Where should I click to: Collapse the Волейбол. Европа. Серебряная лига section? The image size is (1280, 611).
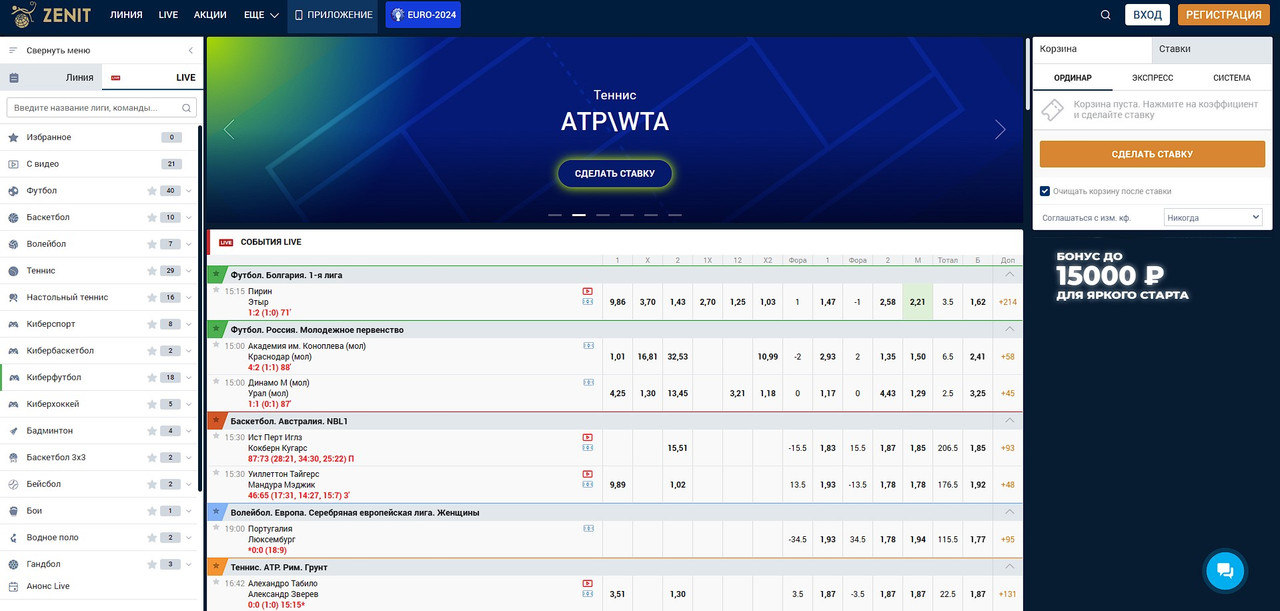click(x=1009, y=512)
